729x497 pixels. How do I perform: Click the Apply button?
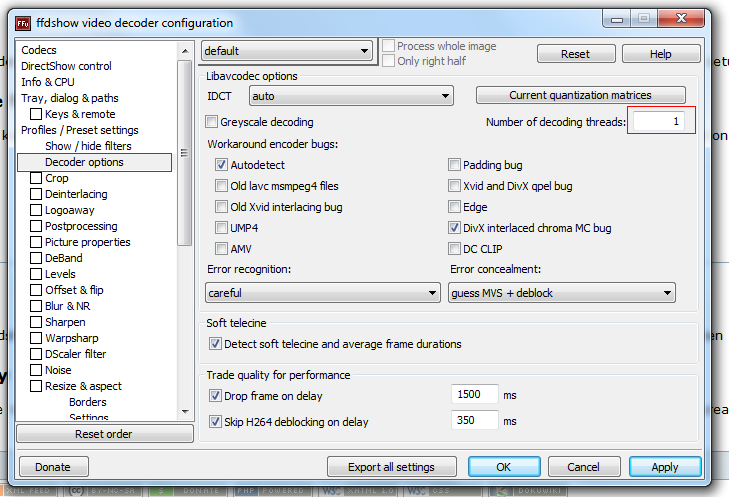tap(665, 467)
